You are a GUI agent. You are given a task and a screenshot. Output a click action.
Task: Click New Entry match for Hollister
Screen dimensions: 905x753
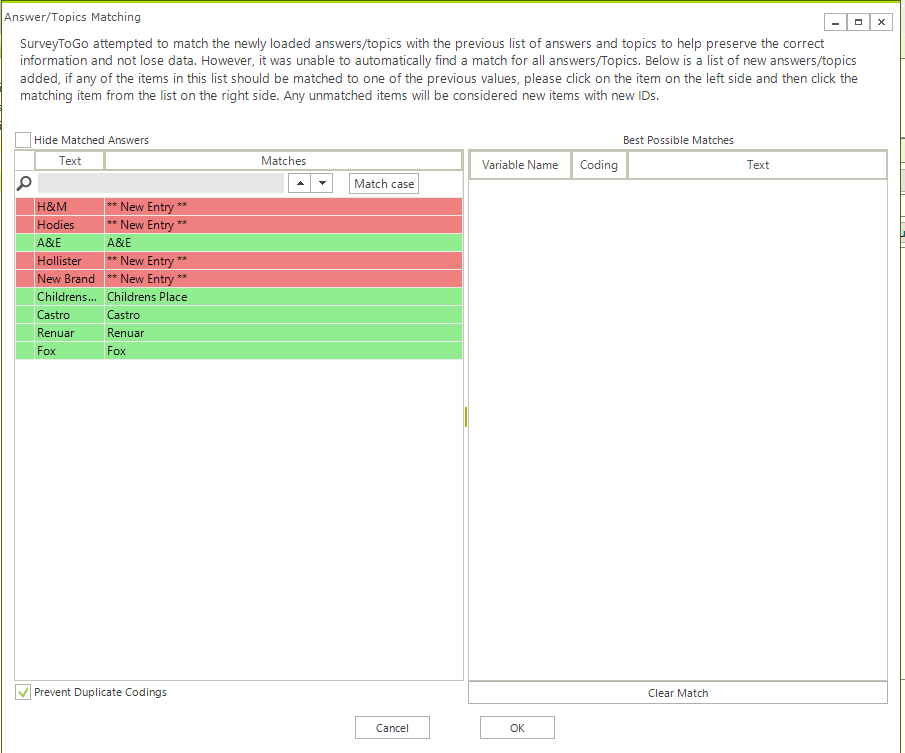(283, 261)
